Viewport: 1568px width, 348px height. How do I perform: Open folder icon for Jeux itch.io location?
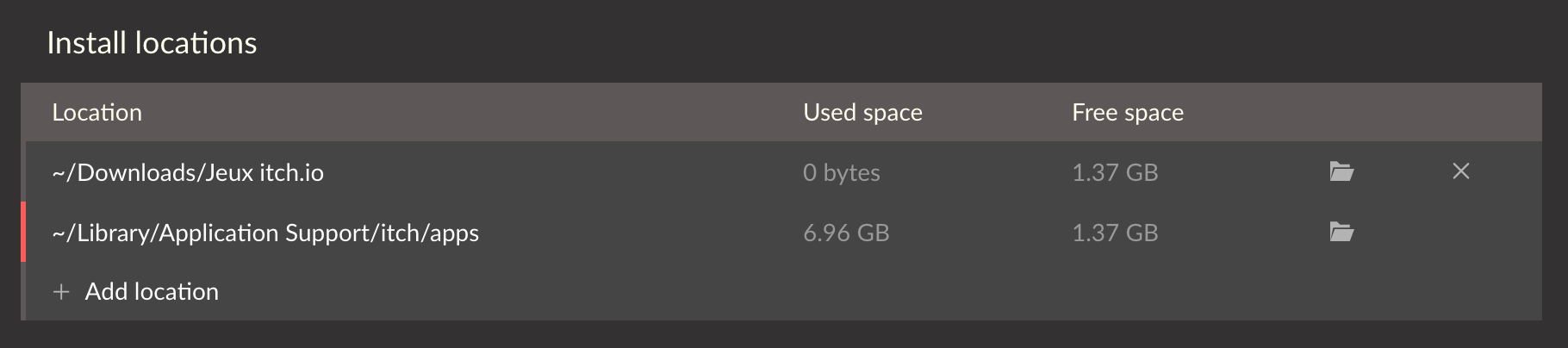[x=1341, y=171]
